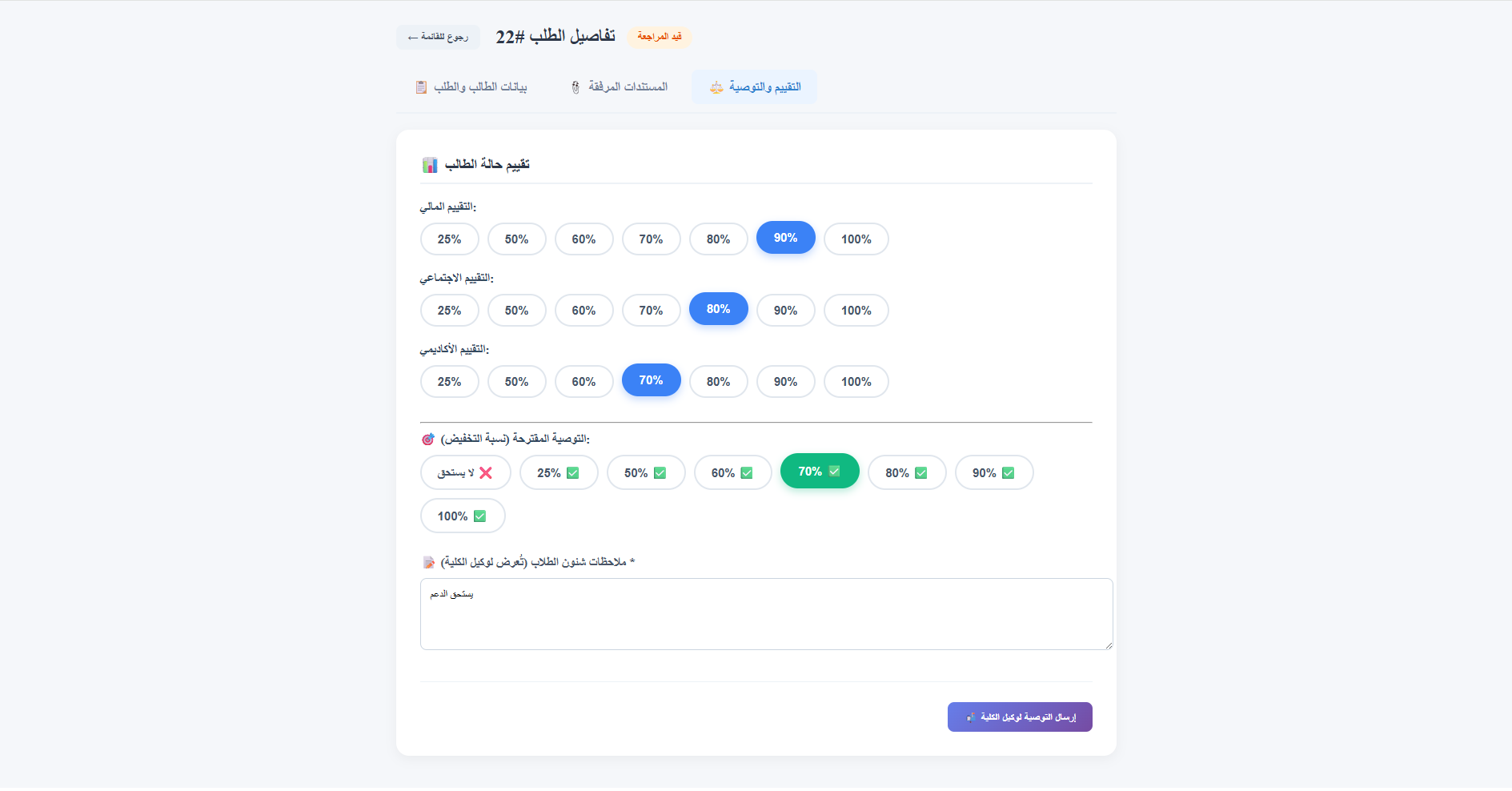
Task: Click the paperclip icon on attached documents tab
Action: 574,87
